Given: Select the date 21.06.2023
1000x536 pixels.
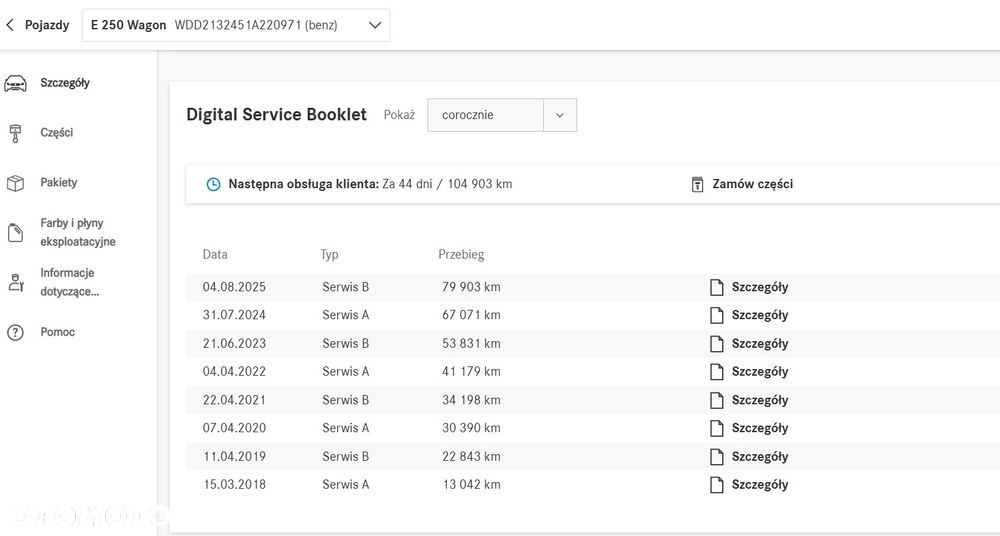Looking at the screenshot, I should (234, 343).
